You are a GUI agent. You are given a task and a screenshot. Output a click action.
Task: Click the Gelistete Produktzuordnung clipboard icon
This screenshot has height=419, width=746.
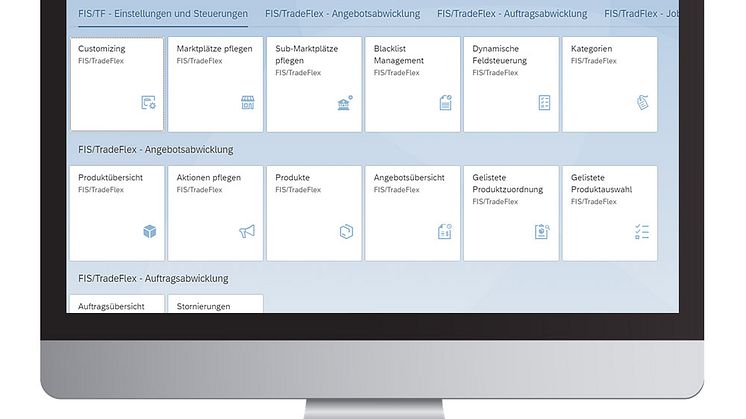(542, 232)
